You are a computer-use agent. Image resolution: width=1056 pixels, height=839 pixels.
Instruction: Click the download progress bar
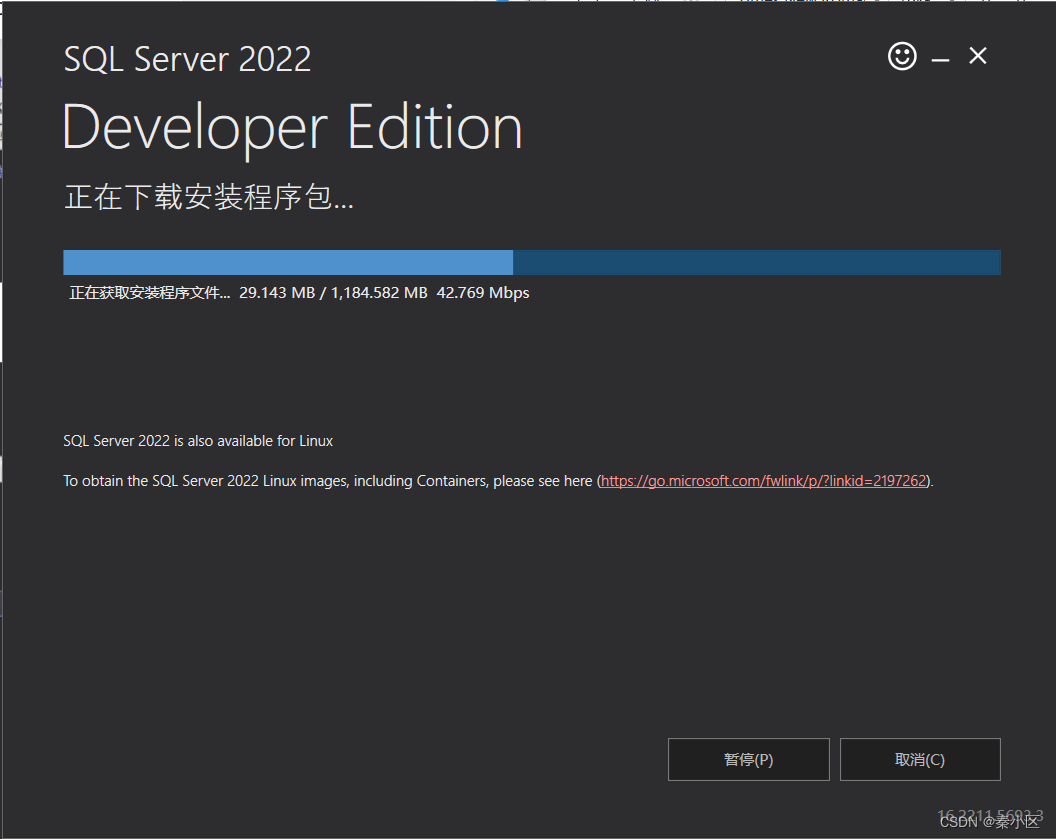click(x=531, y=263)
